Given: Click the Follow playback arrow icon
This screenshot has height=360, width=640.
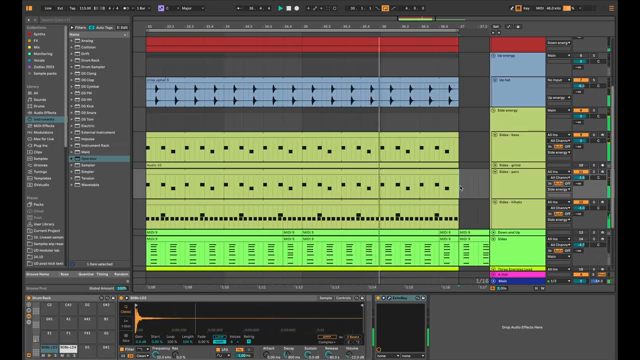Looking at the screenshot, I should click(x=239, y=8).
